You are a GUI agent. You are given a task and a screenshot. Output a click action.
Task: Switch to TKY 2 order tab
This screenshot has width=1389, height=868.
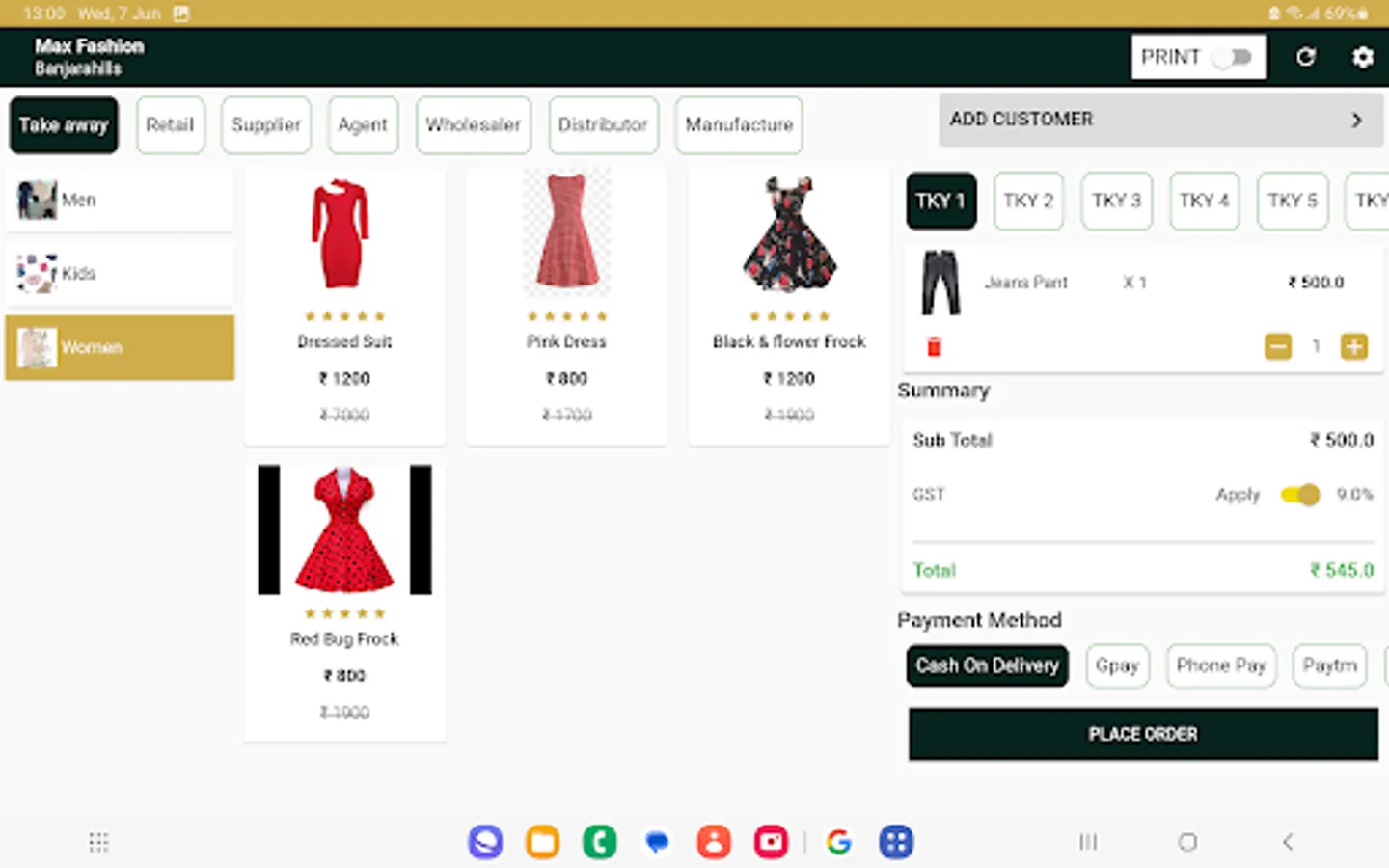click(x=1028, y=201)
